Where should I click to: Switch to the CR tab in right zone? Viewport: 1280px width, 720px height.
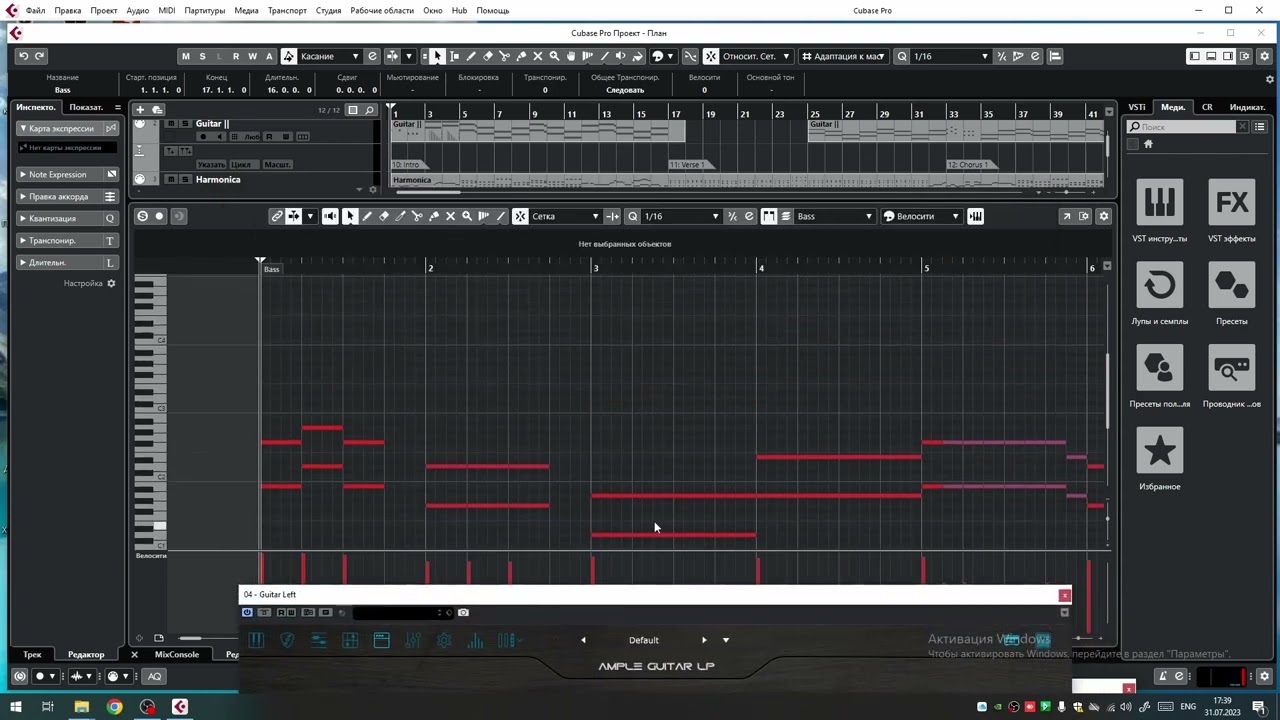pyautogui.click(x=1207, y=107)
